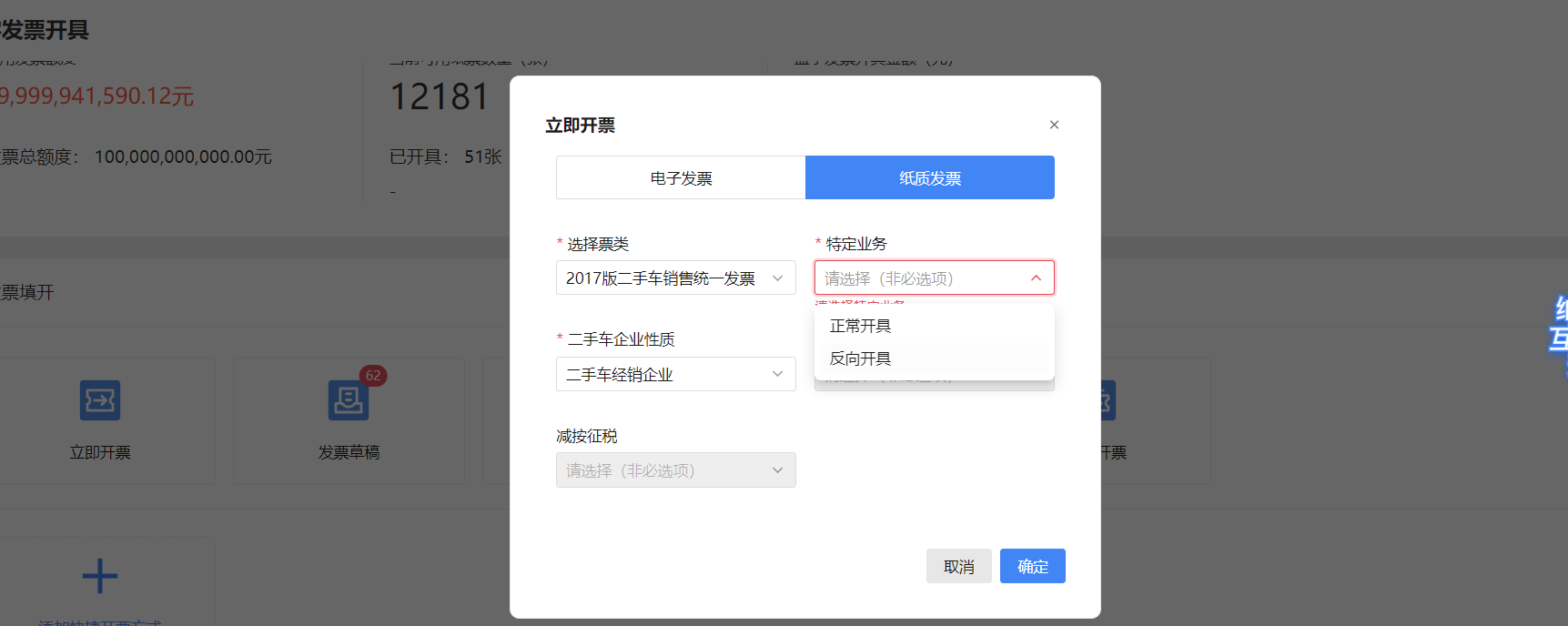The height and width of the screenshot is (626, 1568).
Task: Open the 选择票类 dropdown
Action: tap(675, 278)
